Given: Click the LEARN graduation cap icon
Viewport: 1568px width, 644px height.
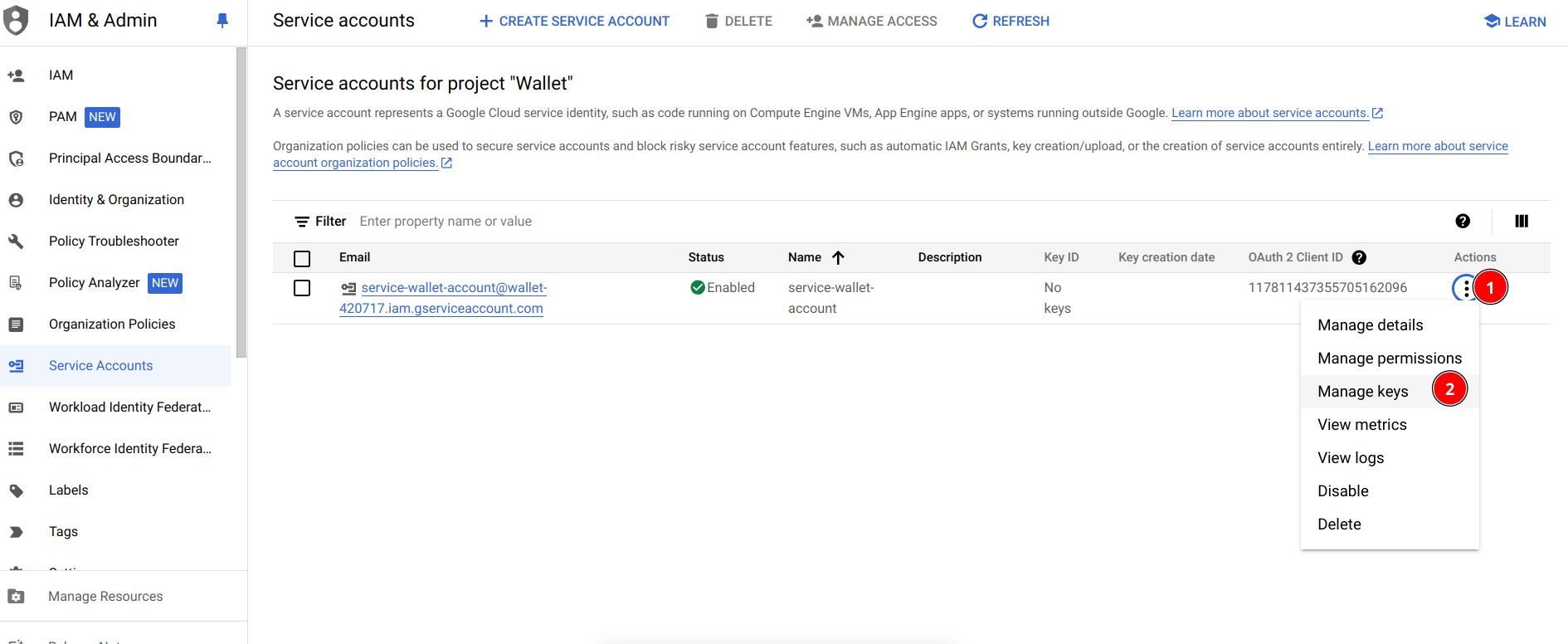Looking at the screenshot, I should point(1492,21).
